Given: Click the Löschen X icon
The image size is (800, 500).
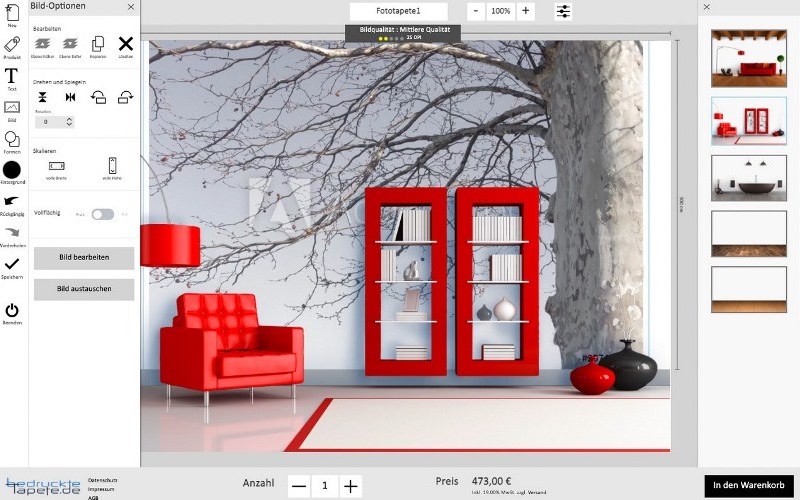Looking at the screenshot, I should click(126, 43).
